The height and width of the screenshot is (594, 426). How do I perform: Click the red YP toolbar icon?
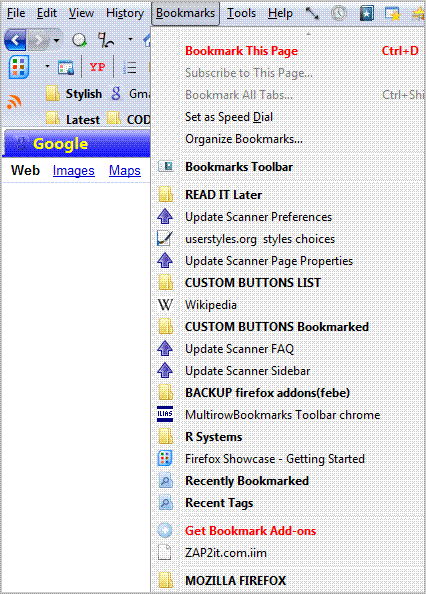[97, 67]
